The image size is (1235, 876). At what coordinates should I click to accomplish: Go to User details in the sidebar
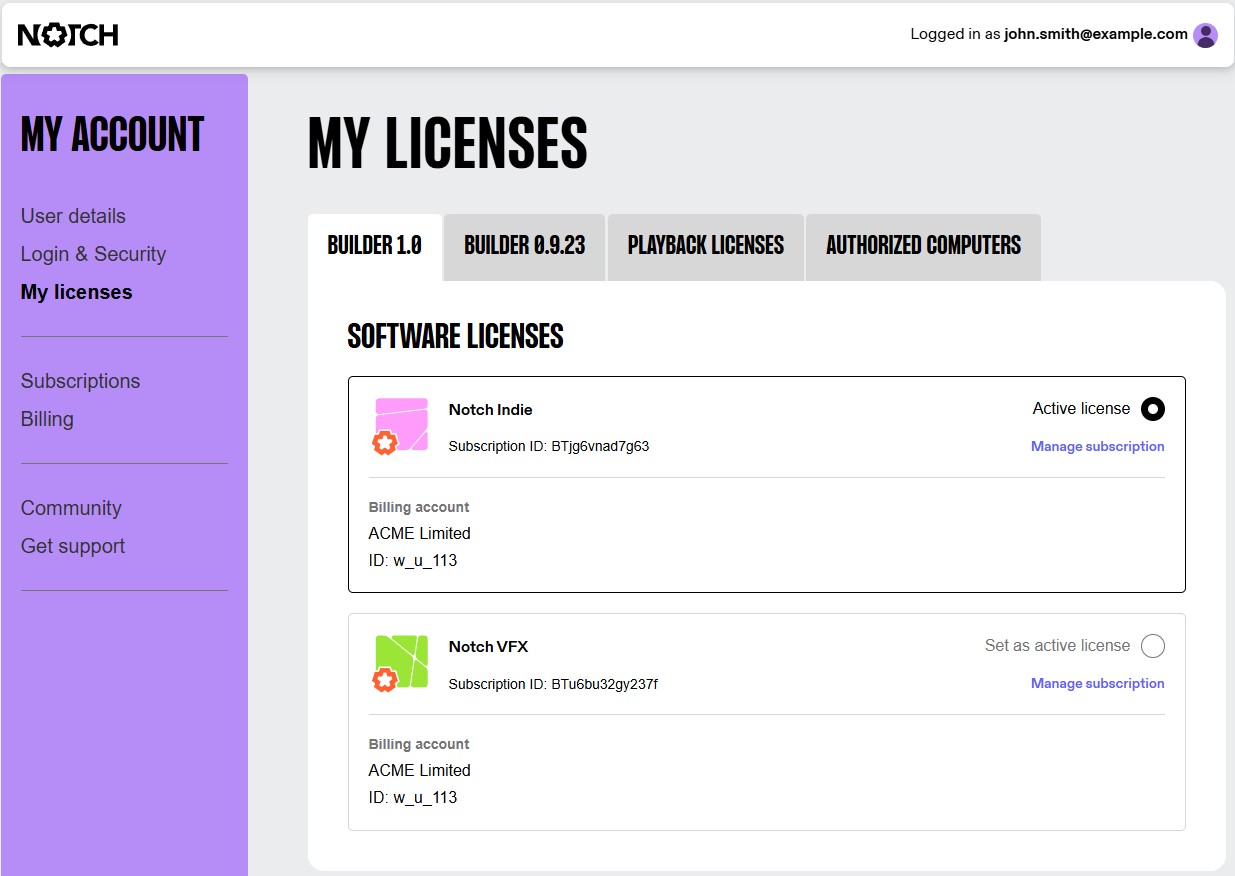point(73,216)
